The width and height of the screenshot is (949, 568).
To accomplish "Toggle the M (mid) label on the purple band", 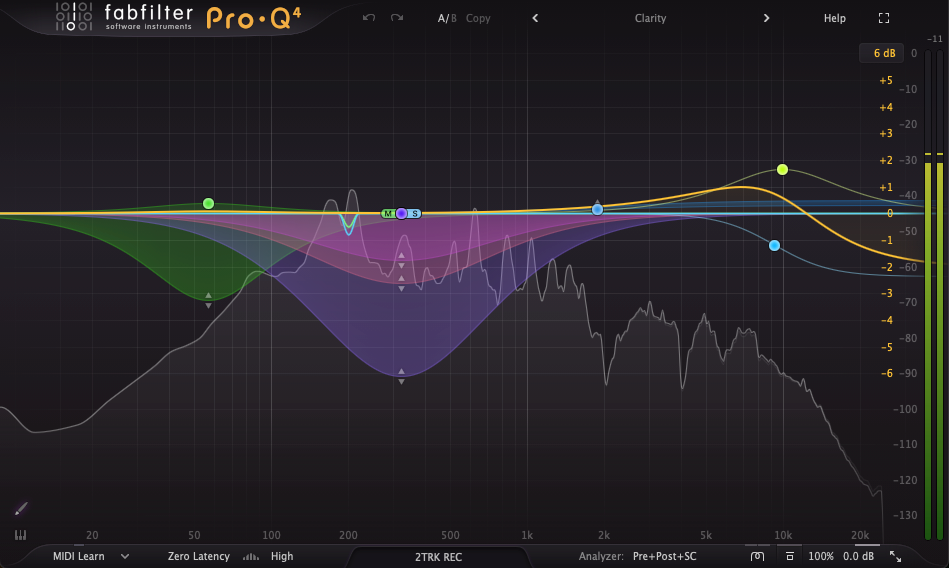I will (387, 213).
